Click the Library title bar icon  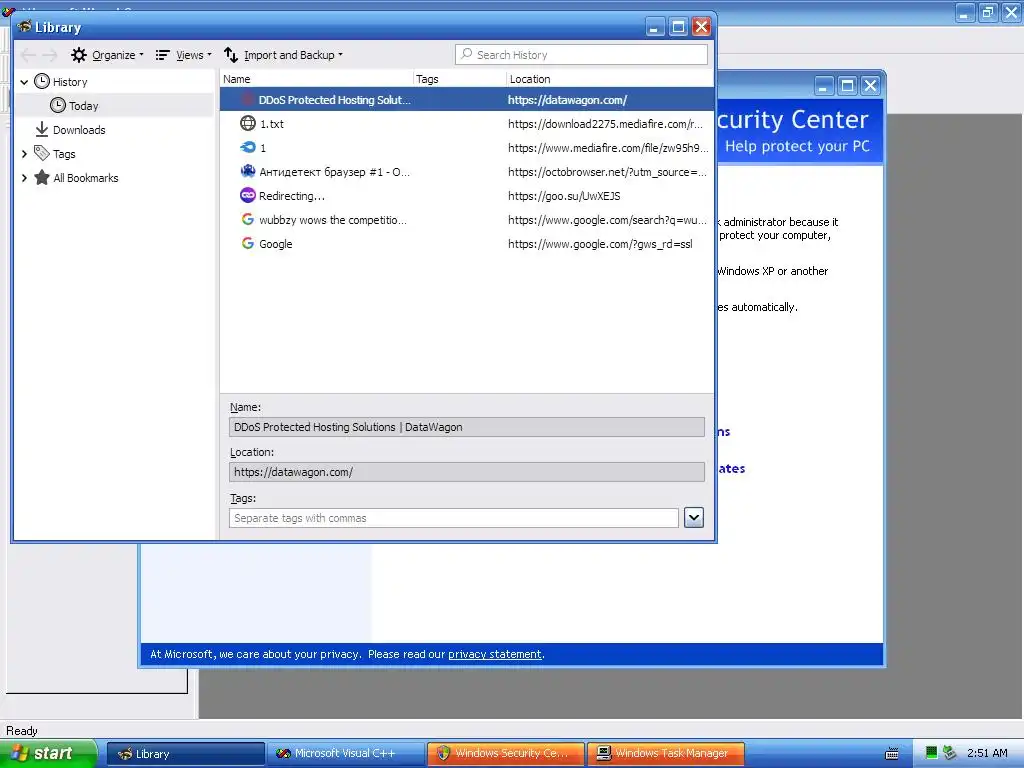(25, 26)
